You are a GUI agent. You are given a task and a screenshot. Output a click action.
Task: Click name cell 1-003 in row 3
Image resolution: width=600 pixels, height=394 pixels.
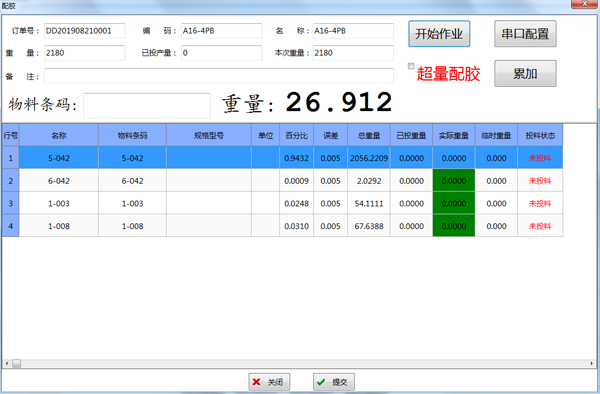pos(59,203)
